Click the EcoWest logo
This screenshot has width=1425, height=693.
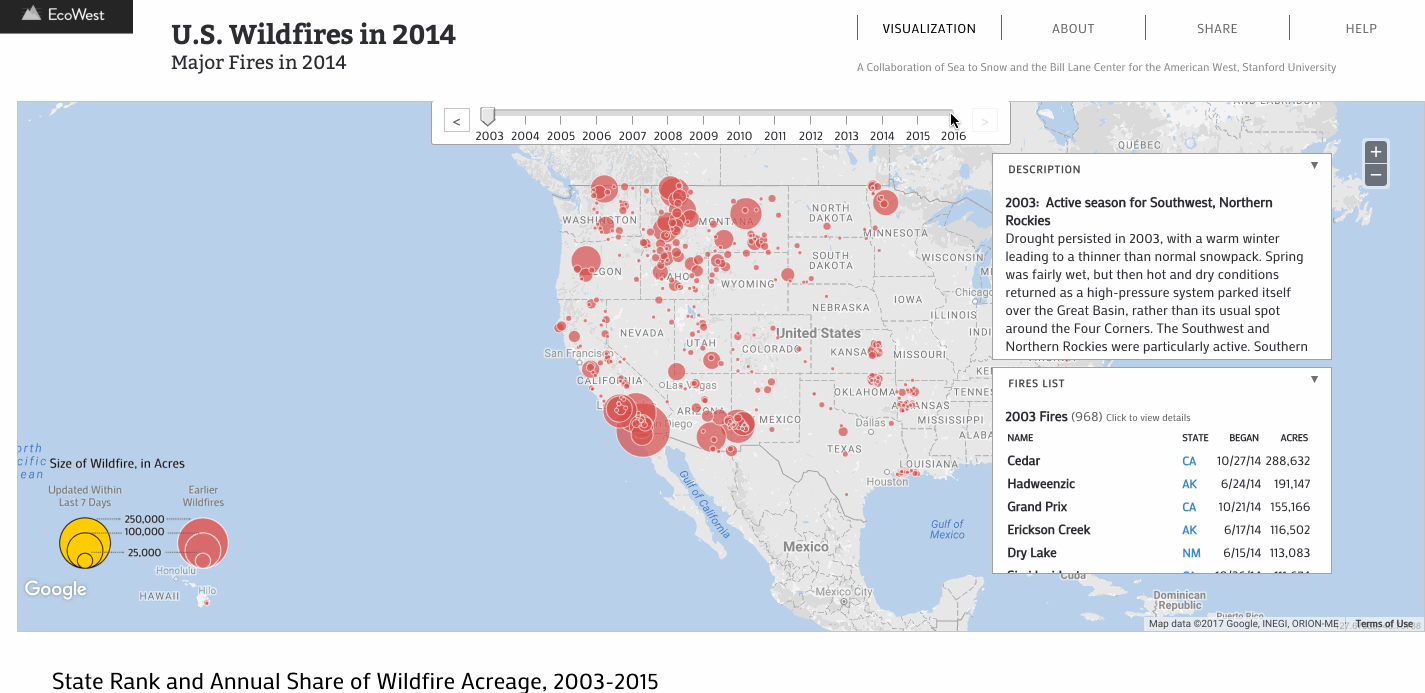click(65, 15)
